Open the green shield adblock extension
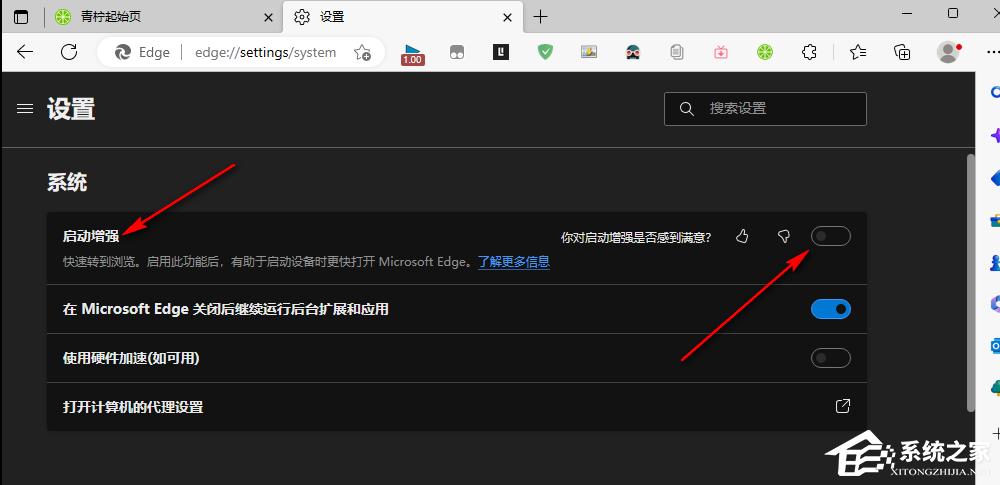 [545, 52]
